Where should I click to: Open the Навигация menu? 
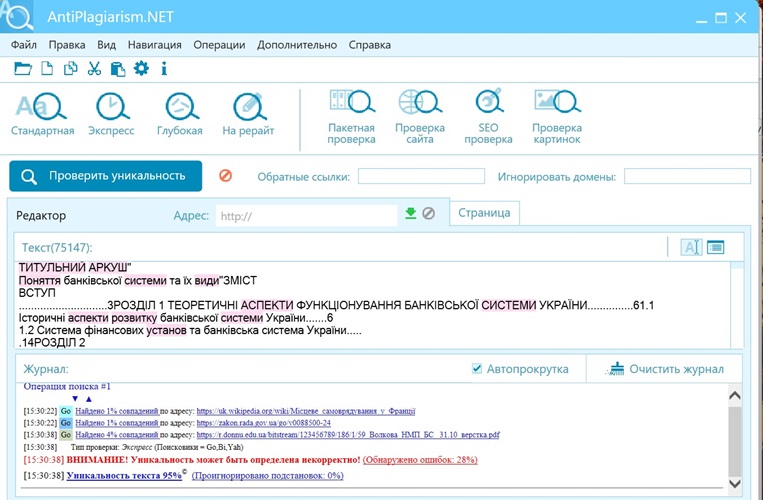(x=155, y=45)
